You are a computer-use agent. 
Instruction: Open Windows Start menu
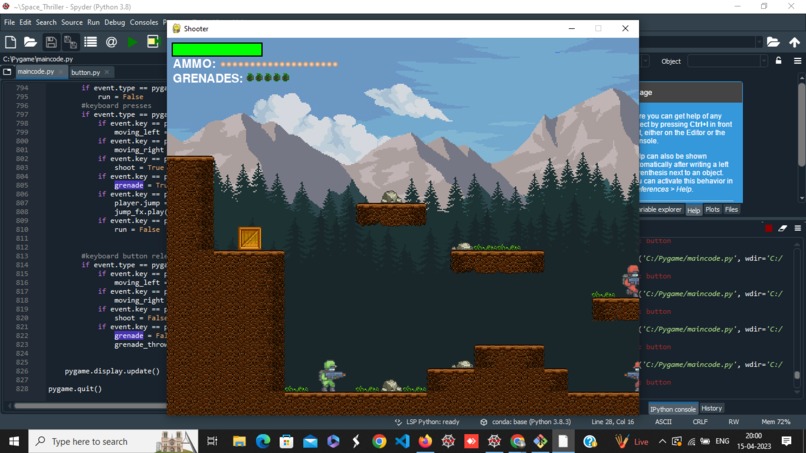tap(14, 441)
